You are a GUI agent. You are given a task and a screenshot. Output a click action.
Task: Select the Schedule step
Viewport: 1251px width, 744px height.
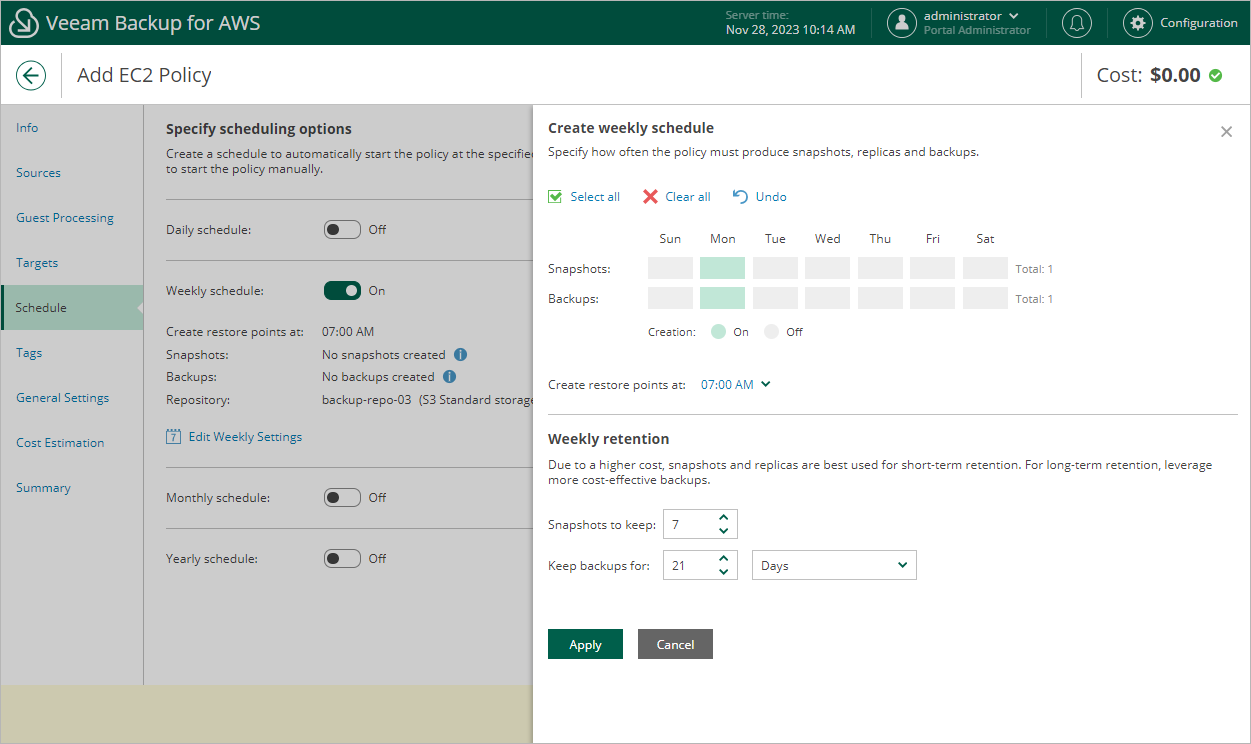pos(72,308)
